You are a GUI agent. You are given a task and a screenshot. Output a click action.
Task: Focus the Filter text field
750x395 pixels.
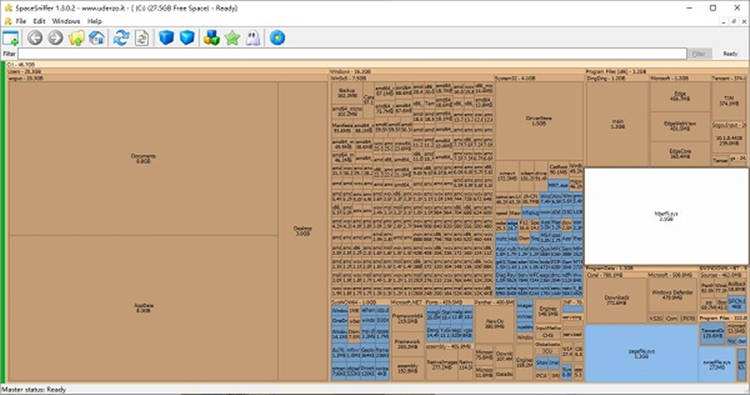pos(352,54)
